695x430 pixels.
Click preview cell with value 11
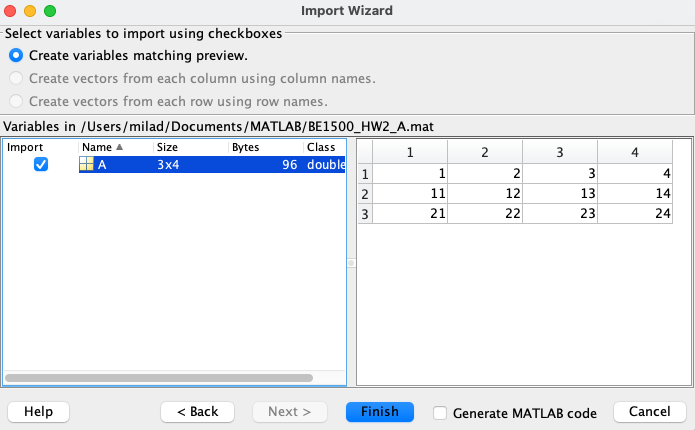[410, 193]
